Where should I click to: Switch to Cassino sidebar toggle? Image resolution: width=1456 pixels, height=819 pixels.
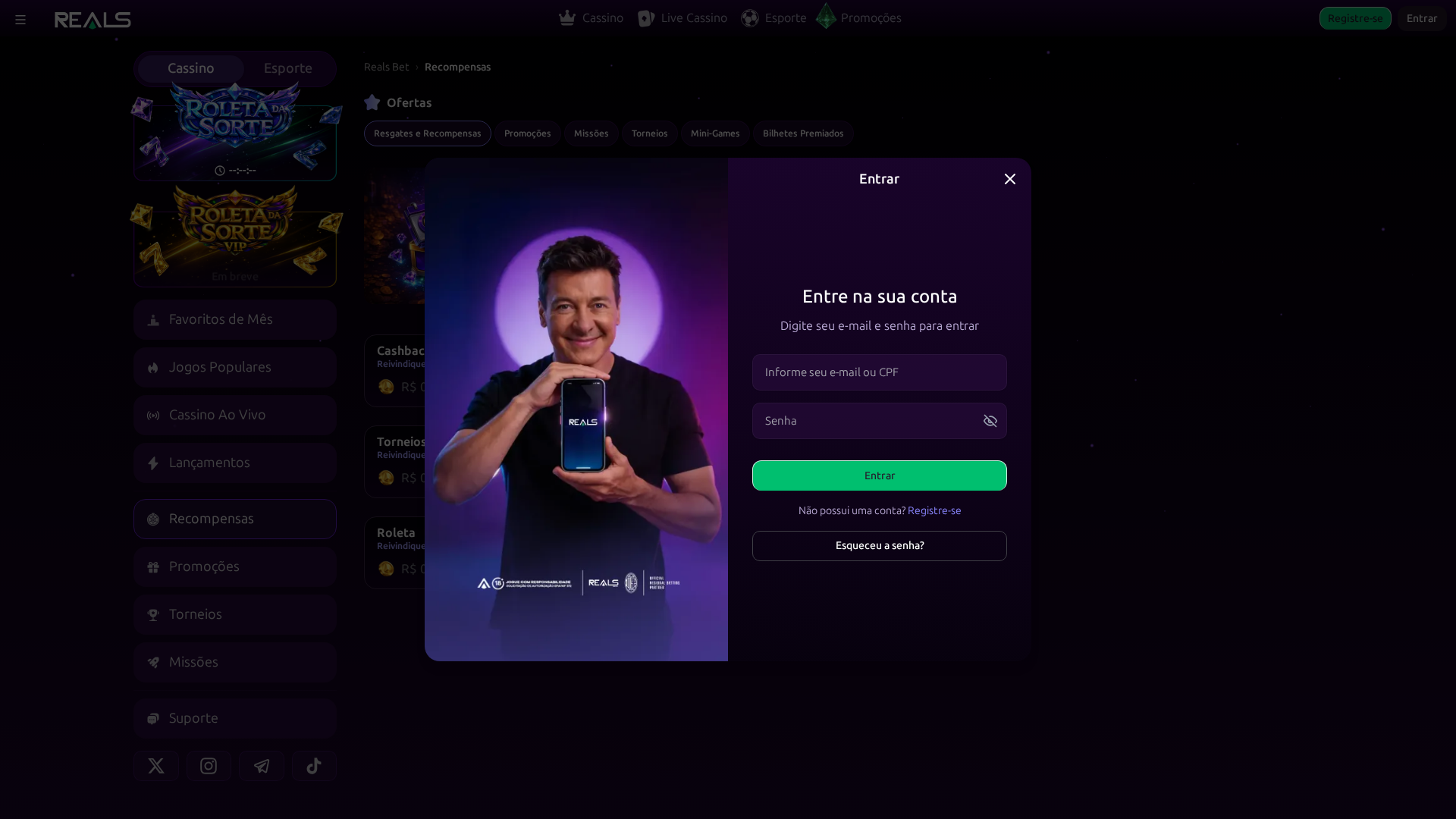(190, 68)
